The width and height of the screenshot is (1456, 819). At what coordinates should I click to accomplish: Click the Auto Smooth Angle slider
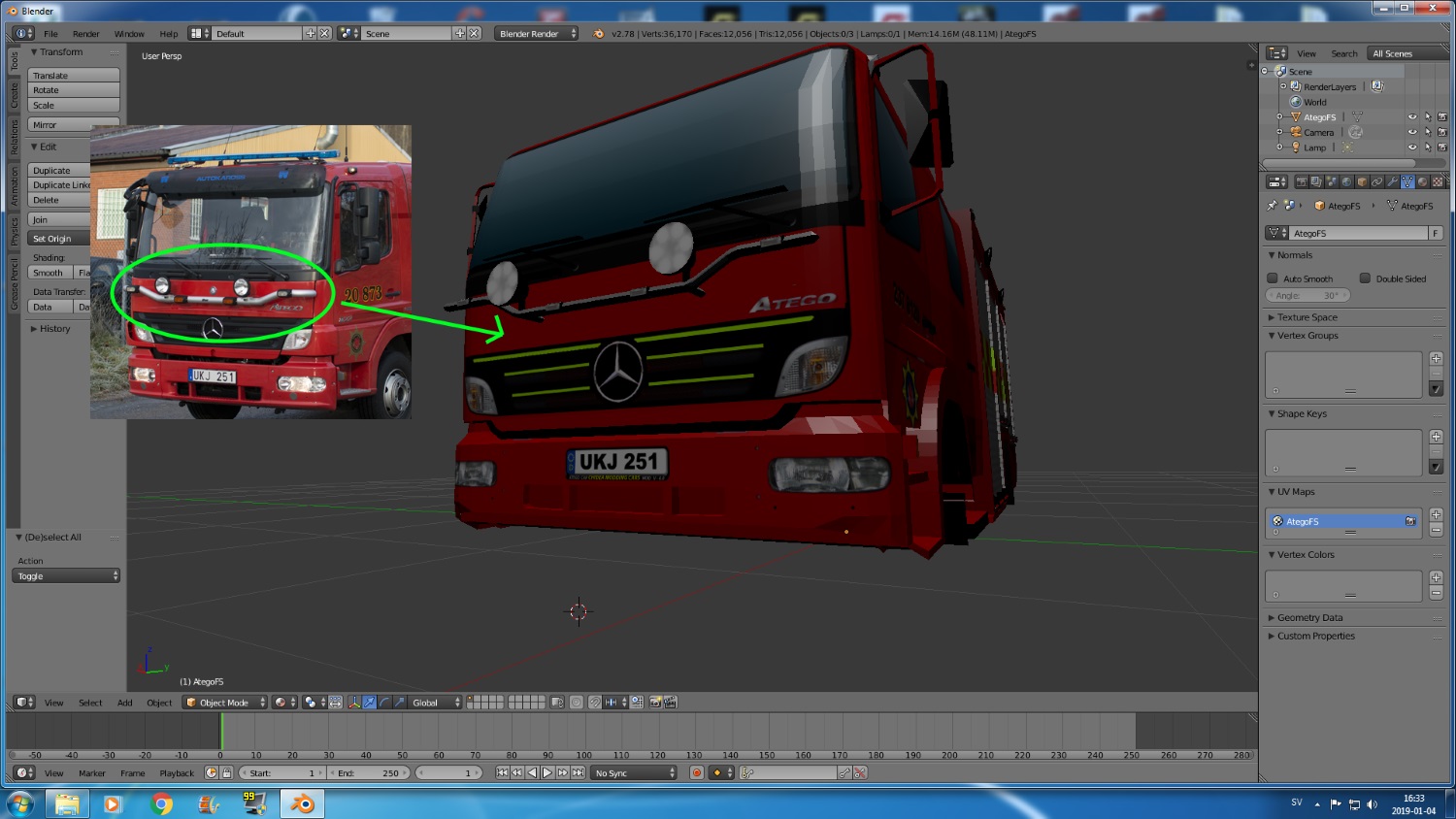pyautogui.click(x=1307, y=295)
